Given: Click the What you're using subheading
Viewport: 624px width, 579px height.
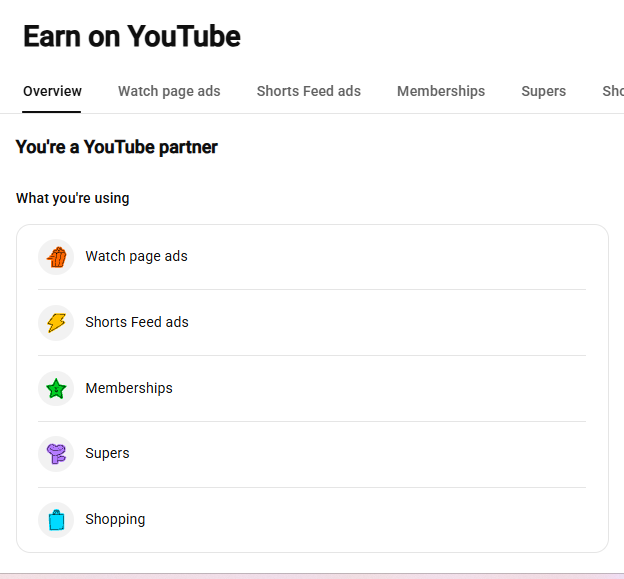Looking at the screenshot, I should click(72, 198).
